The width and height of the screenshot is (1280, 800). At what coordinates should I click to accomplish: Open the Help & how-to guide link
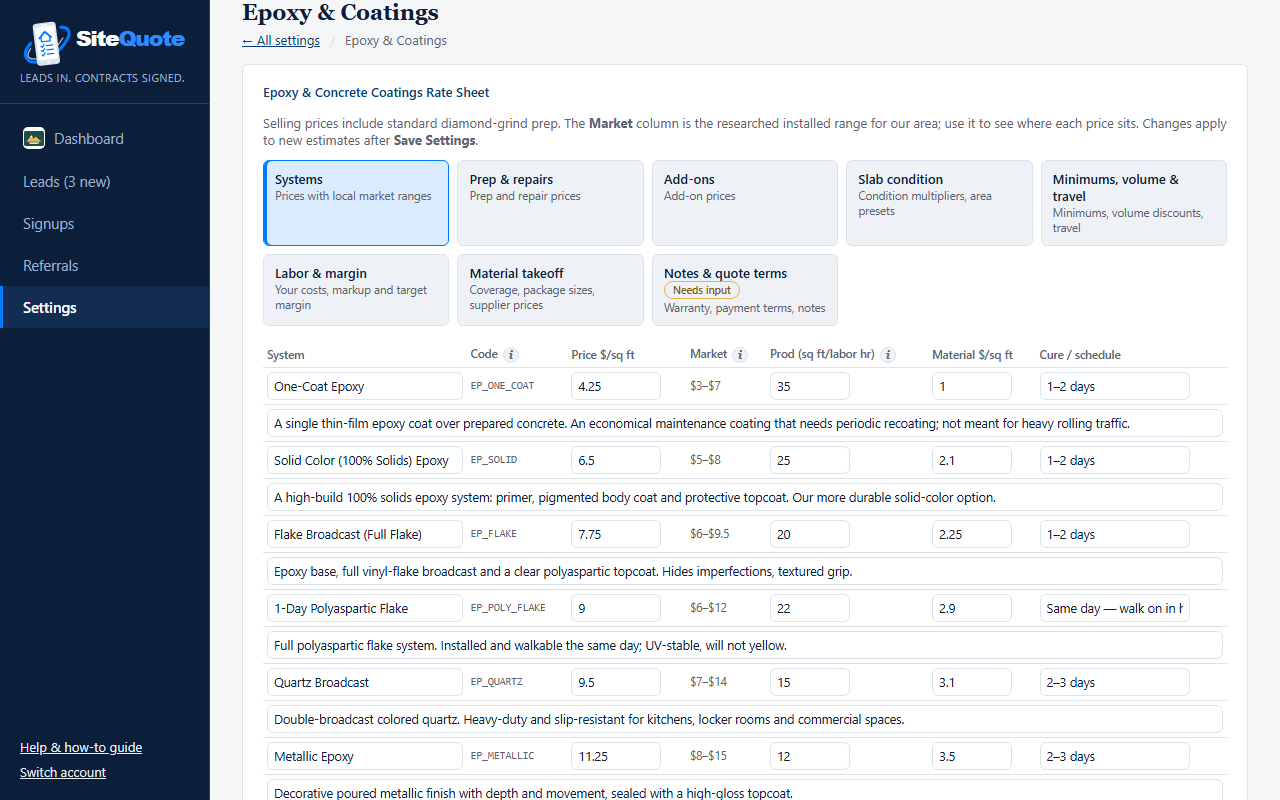pyautogui.click(x=81, y=748)
